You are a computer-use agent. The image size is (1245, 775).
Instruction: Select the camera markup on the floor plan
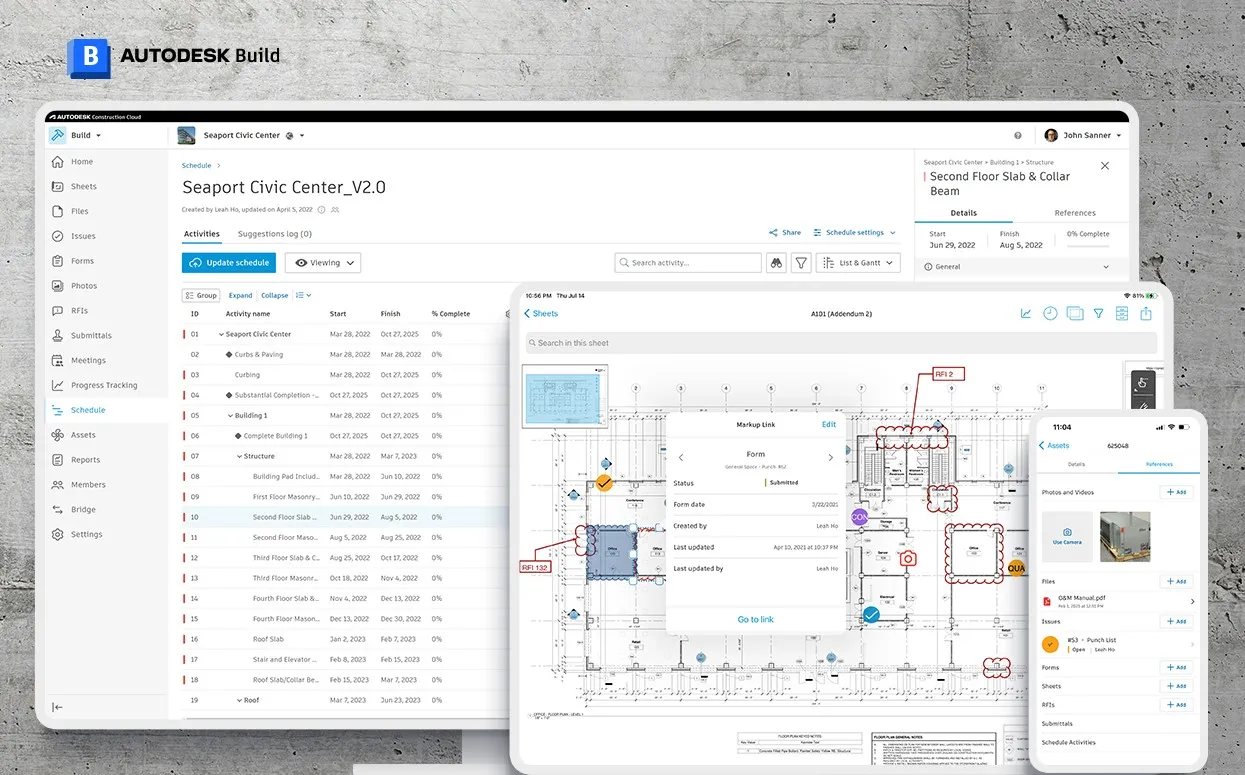coord(908,559)
